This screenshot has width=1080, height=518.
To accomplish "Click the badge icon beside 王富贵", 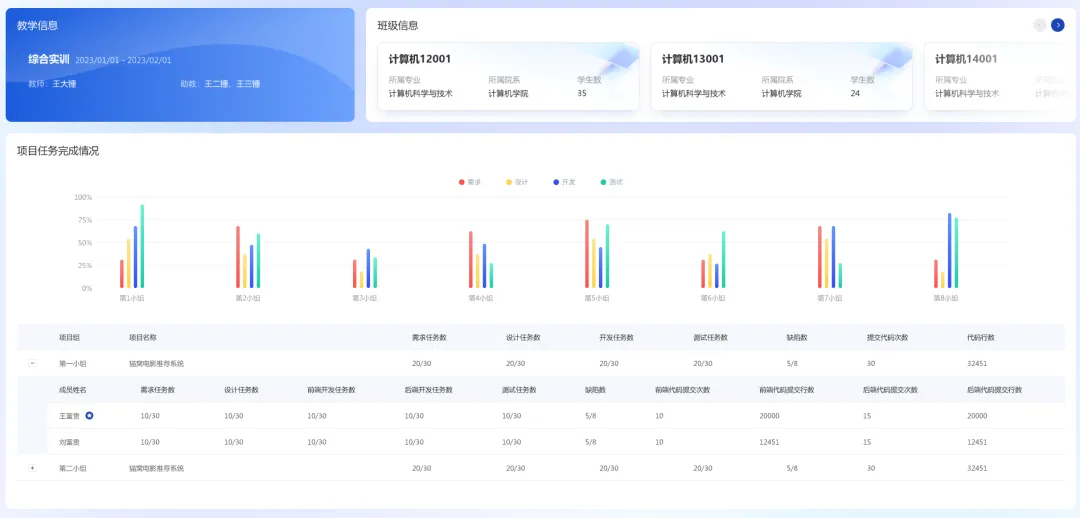I will coord(90,415).
